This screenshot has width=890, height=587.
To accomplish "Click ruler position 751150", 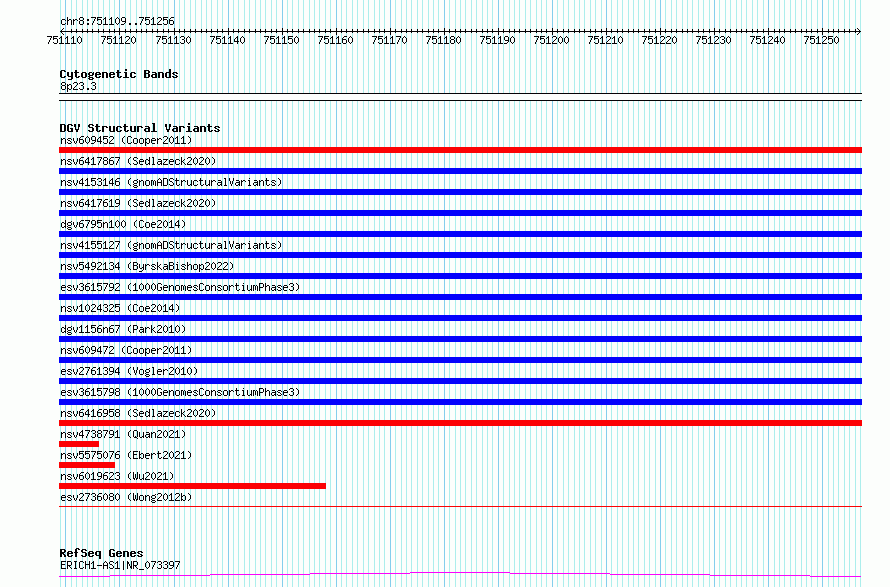I will 281,40.
